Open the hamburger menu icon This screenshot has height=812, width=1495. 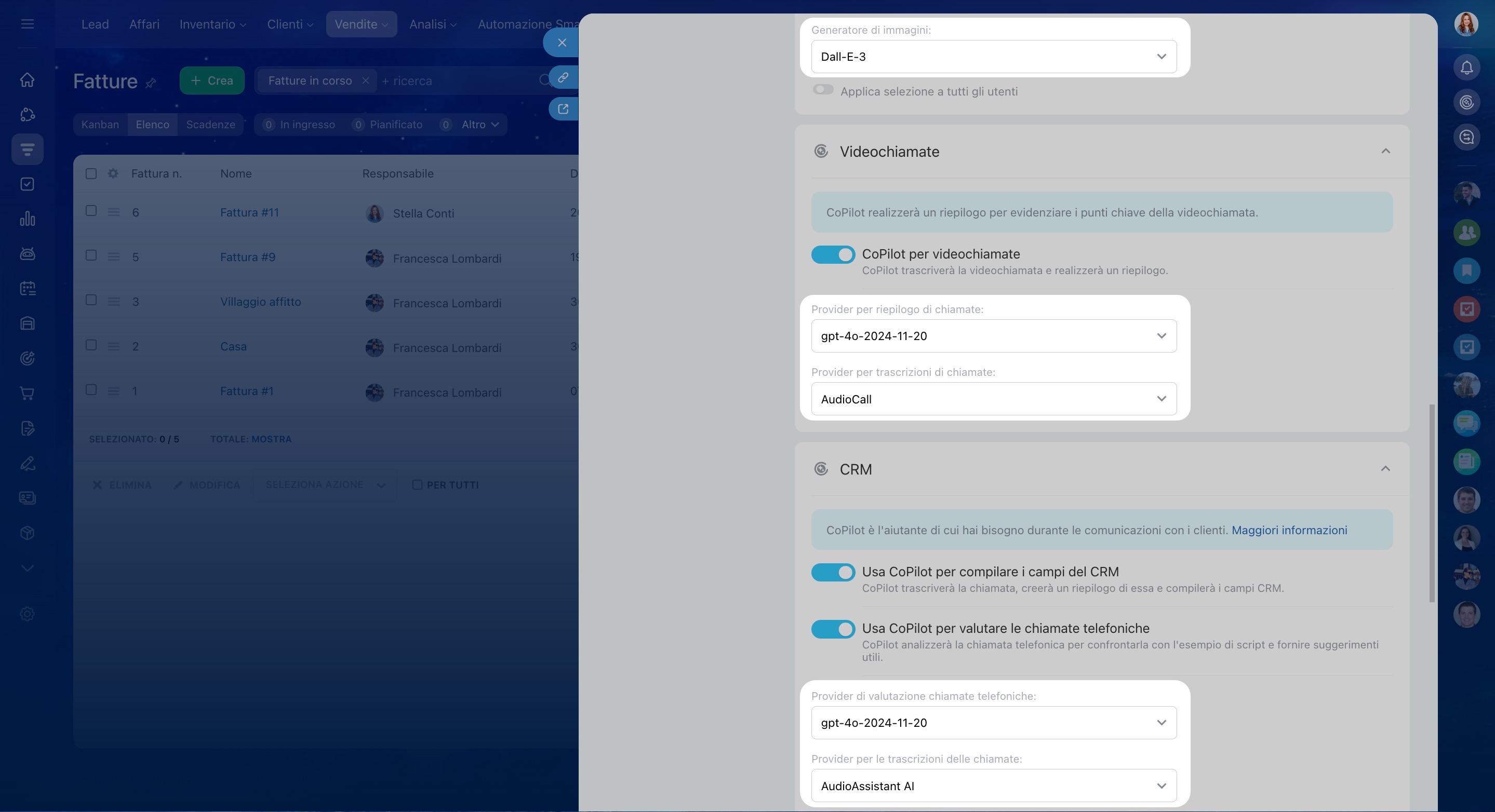28,24
